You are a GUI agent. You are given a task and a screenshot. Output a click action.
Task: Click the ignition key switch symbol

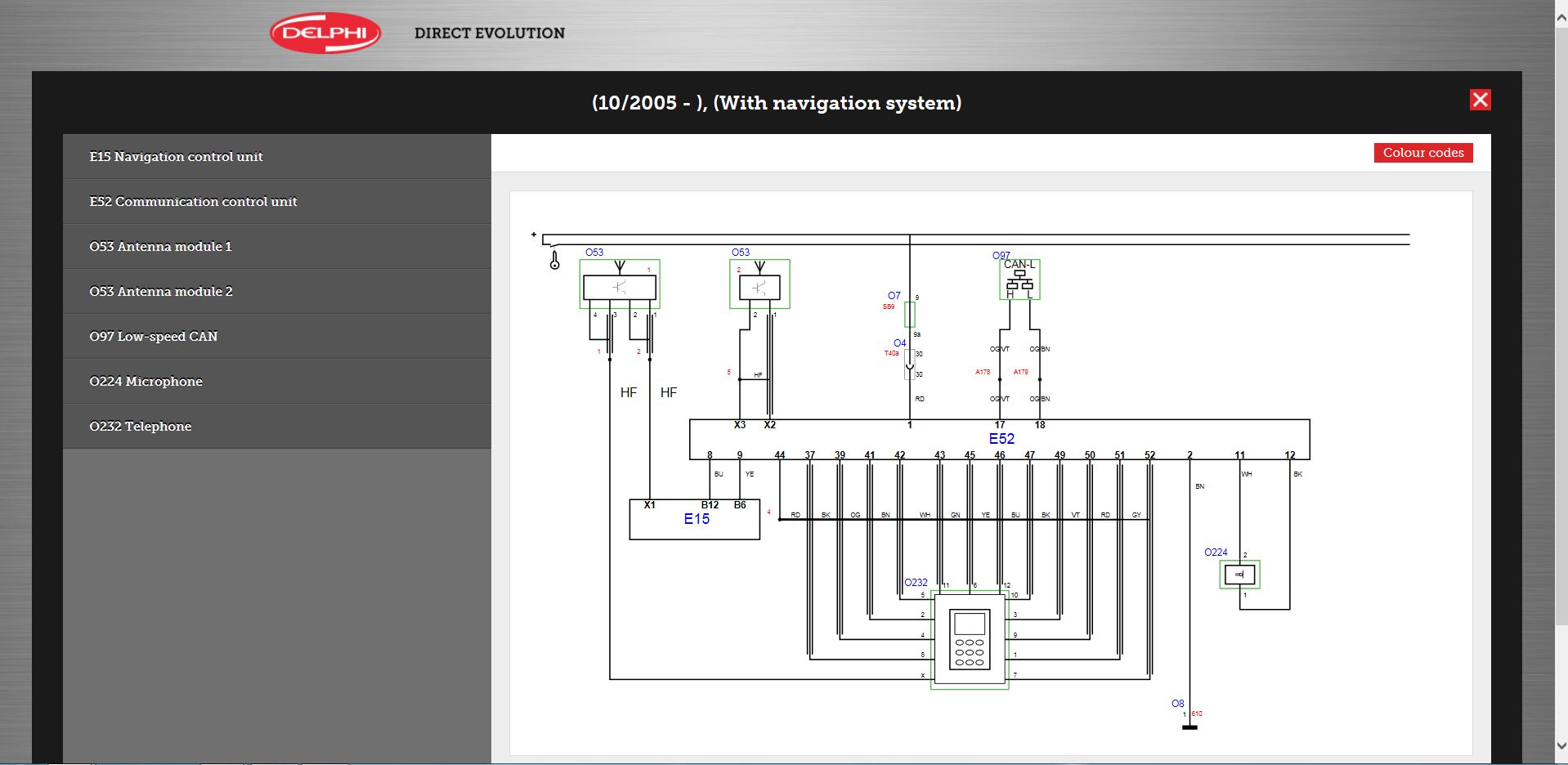tap(555, 261)
